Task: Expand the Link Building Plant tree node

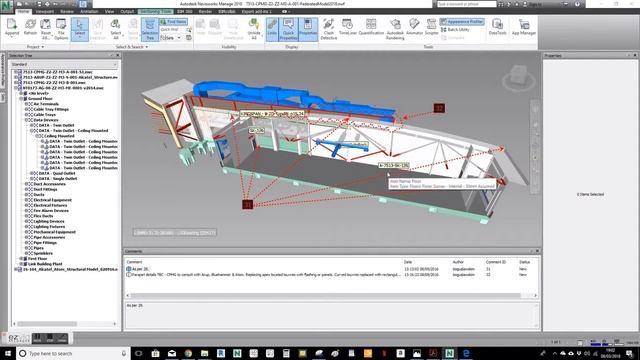Action: [x=21, y=264]
